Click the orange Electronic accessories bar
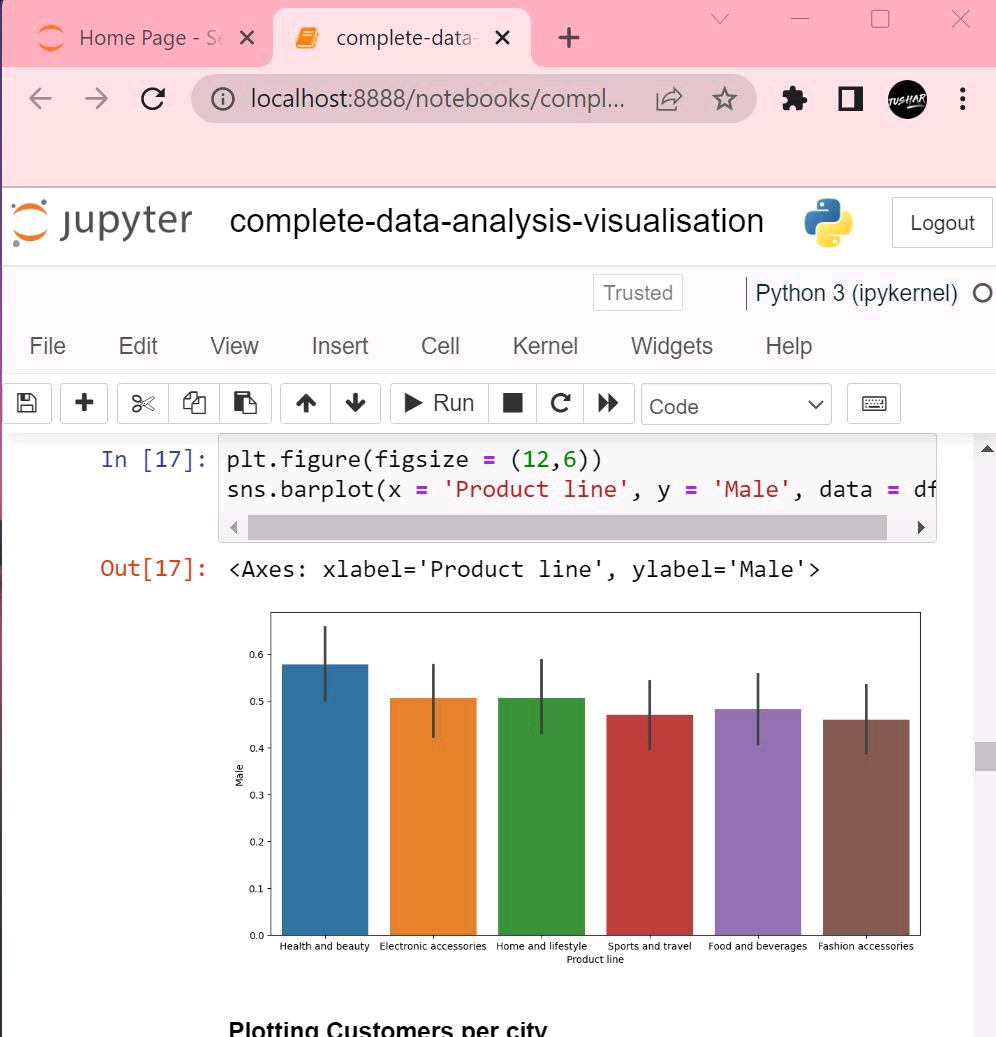Image resolution: width=996 pixels, height=1037 pixels. 433,817
